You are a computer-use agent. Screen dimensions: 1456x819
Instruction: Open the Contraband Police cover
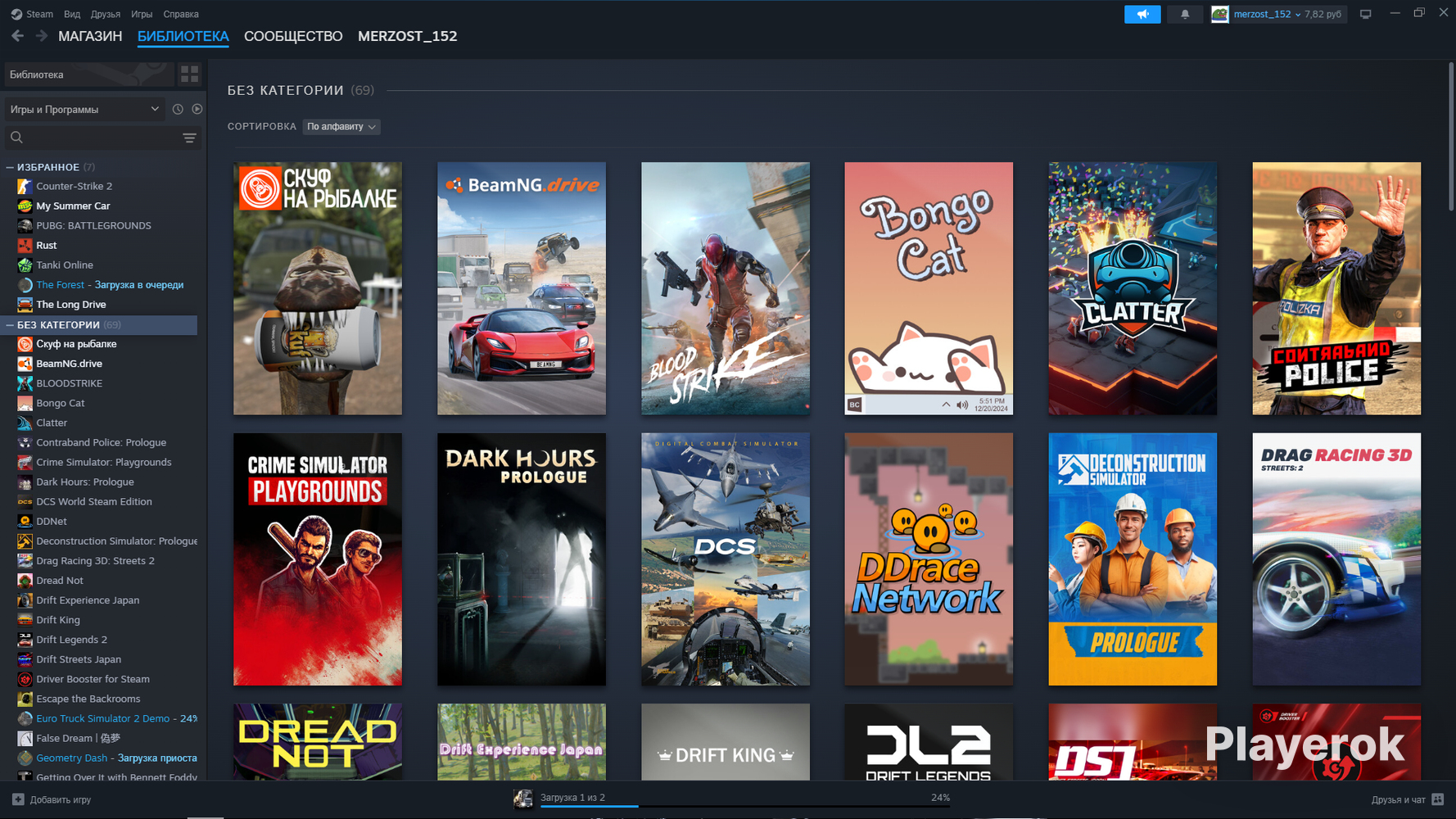point(1336,288)
